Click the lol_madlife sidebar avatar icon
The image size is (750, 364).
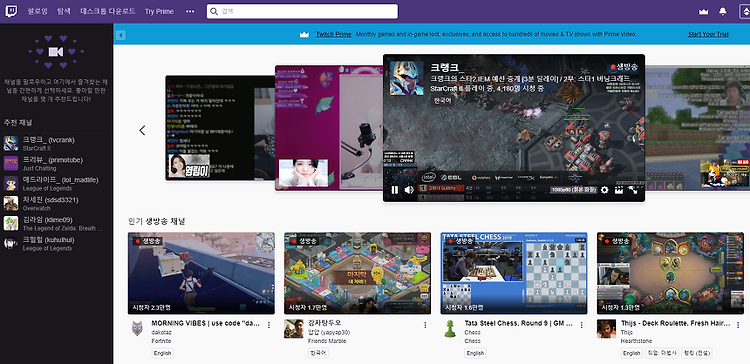tap(11, 183)
